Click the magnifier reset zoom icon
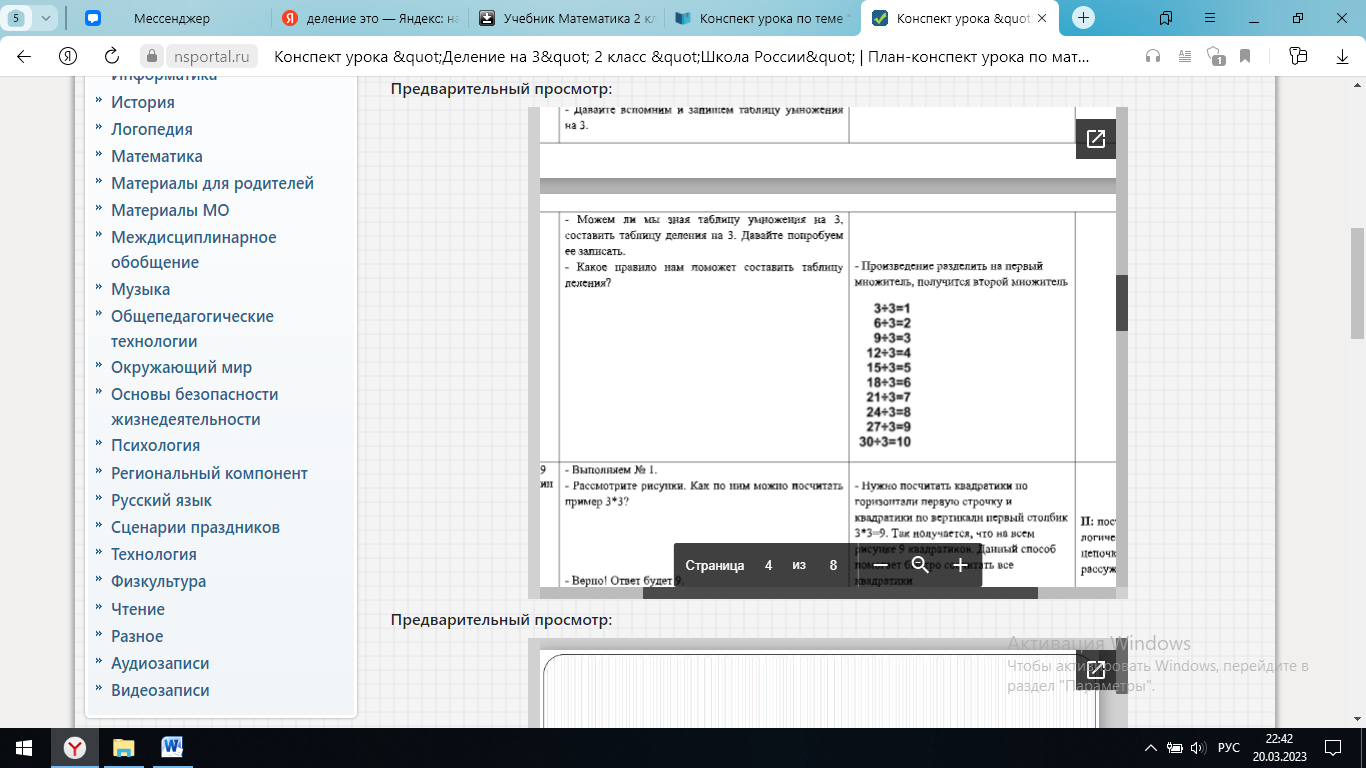The image size is (1366, 768). pos(920,565)
